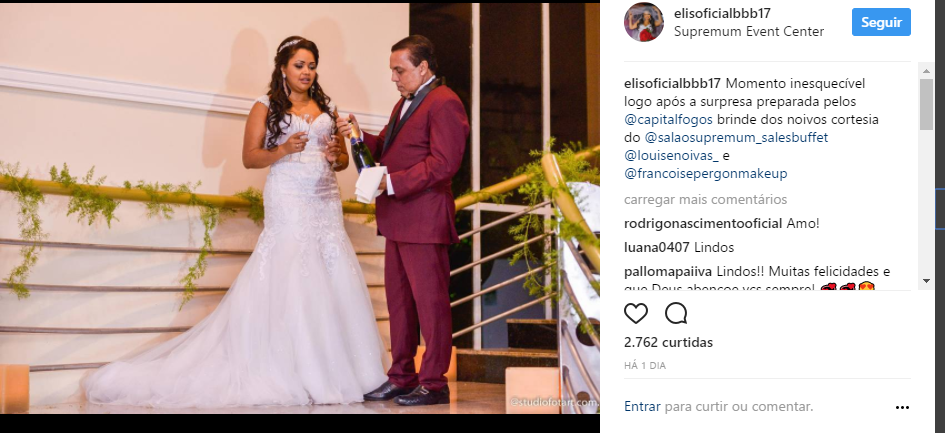Like the post with the heart icon
945x433 pixels.
point(635,314)
